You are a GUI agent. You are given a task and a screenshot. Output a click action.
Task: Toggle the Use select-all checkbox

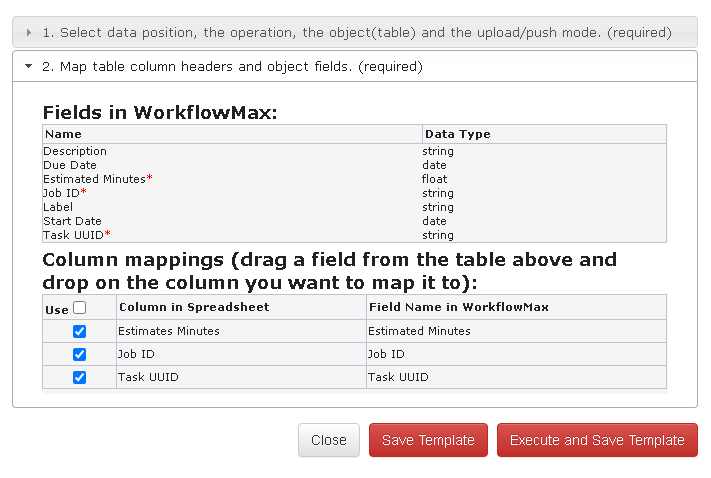coord(80,307)
